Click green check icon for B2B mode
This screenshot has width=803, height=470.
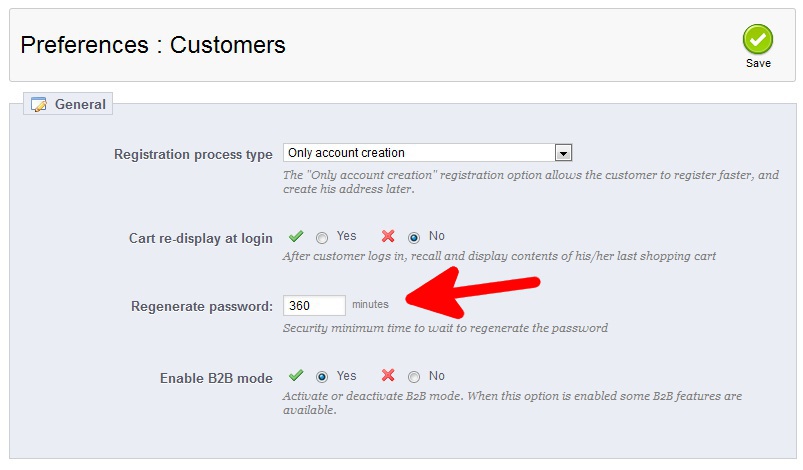click(x=296, y=377)
